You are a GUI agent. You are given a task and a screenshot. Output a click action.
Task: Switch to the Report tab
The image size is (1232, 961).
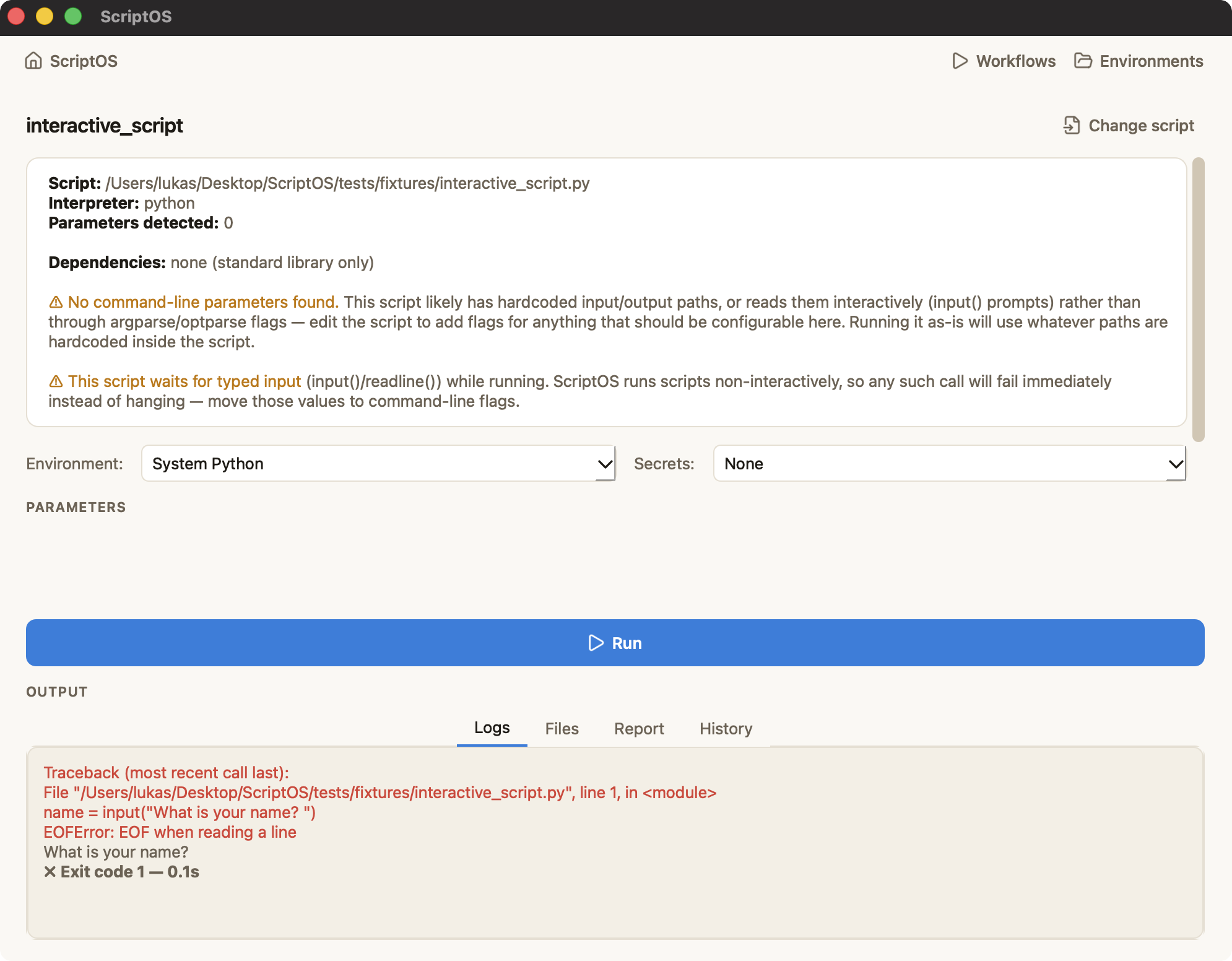pos(639,728)
